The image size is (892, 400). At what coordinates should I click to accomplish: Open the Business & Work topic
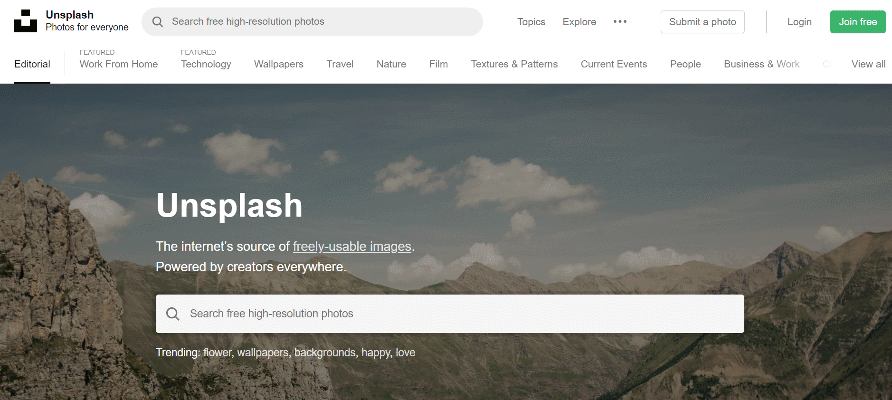762,64
